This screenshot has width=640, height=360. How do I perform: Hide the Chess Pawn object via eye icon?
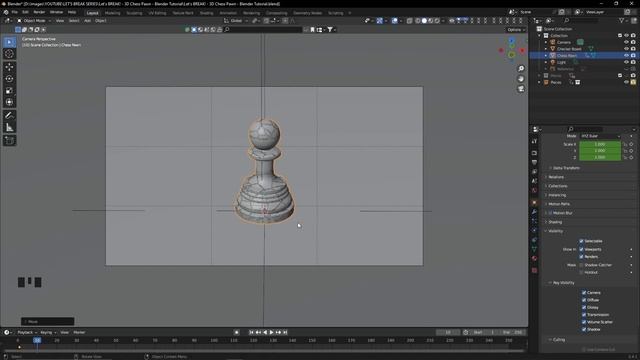(626, 56)
